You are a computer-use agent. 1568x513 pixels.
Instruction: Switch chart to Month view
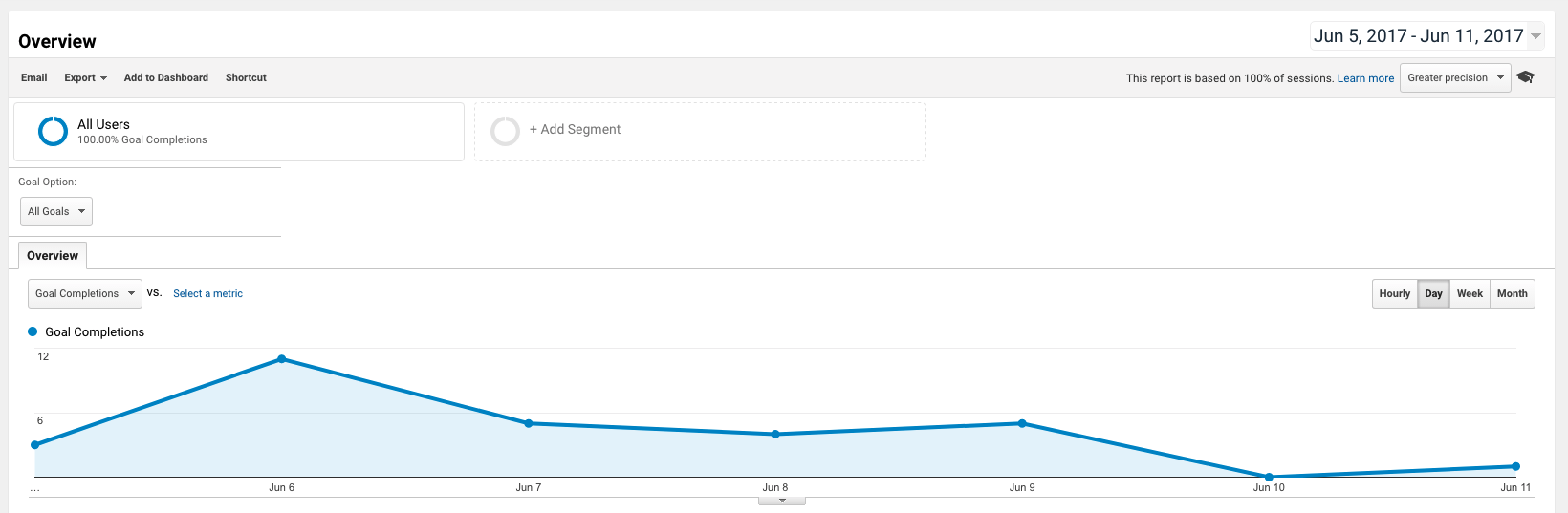1512,293
